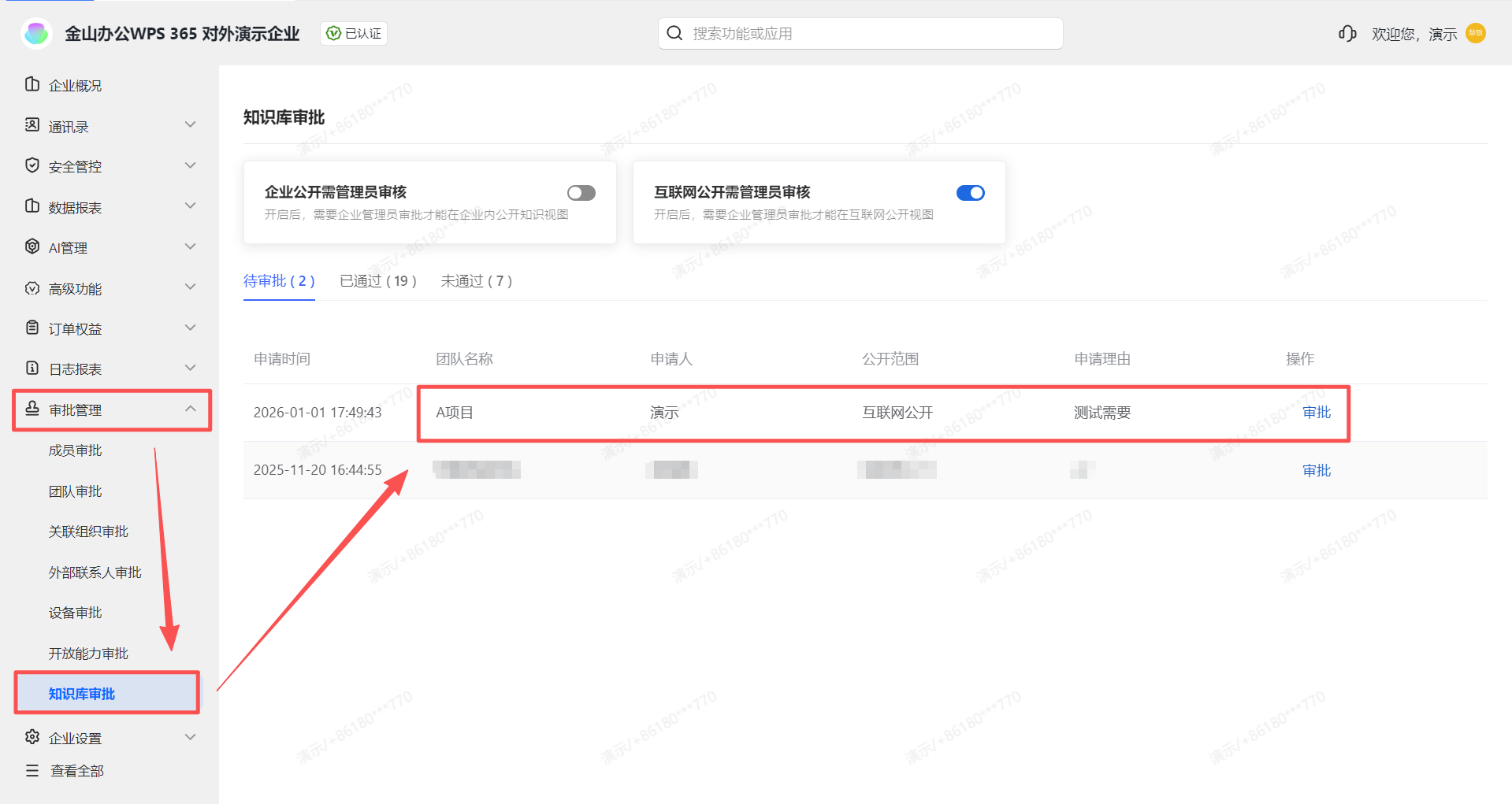The width and height of the screenshot is (1512, 804).
Task: Click the 测试需要 reason cell
Action: [1102, 413]
